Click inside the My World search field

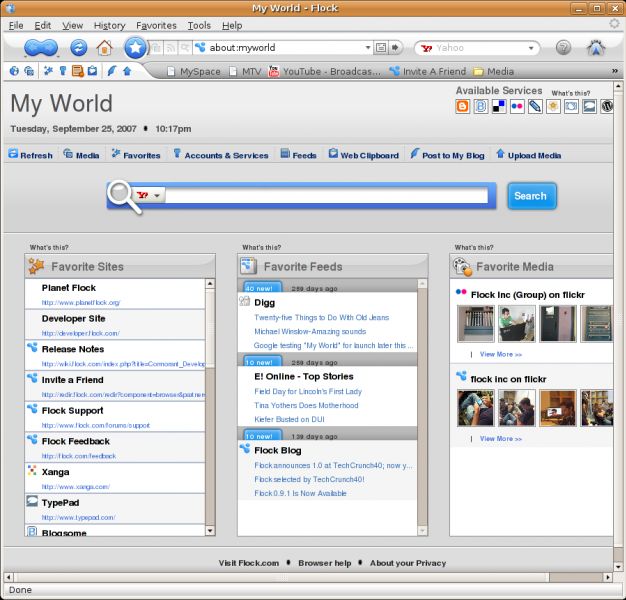click(327, 196)
